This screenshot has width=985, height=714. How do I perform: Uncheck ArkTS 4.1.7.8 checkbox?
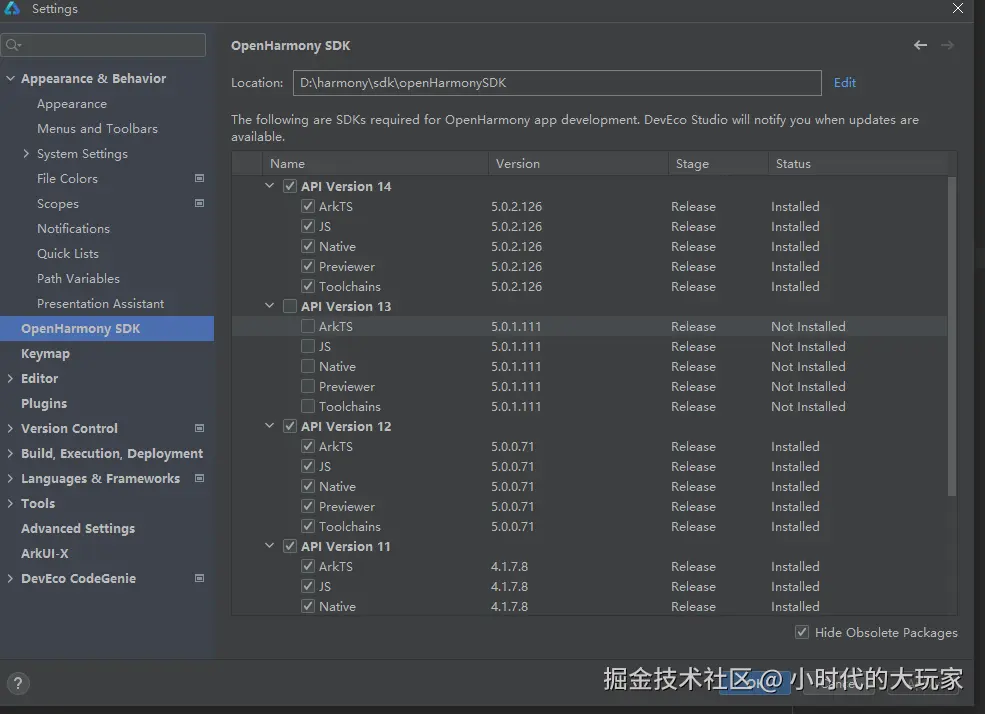point(308,566)
